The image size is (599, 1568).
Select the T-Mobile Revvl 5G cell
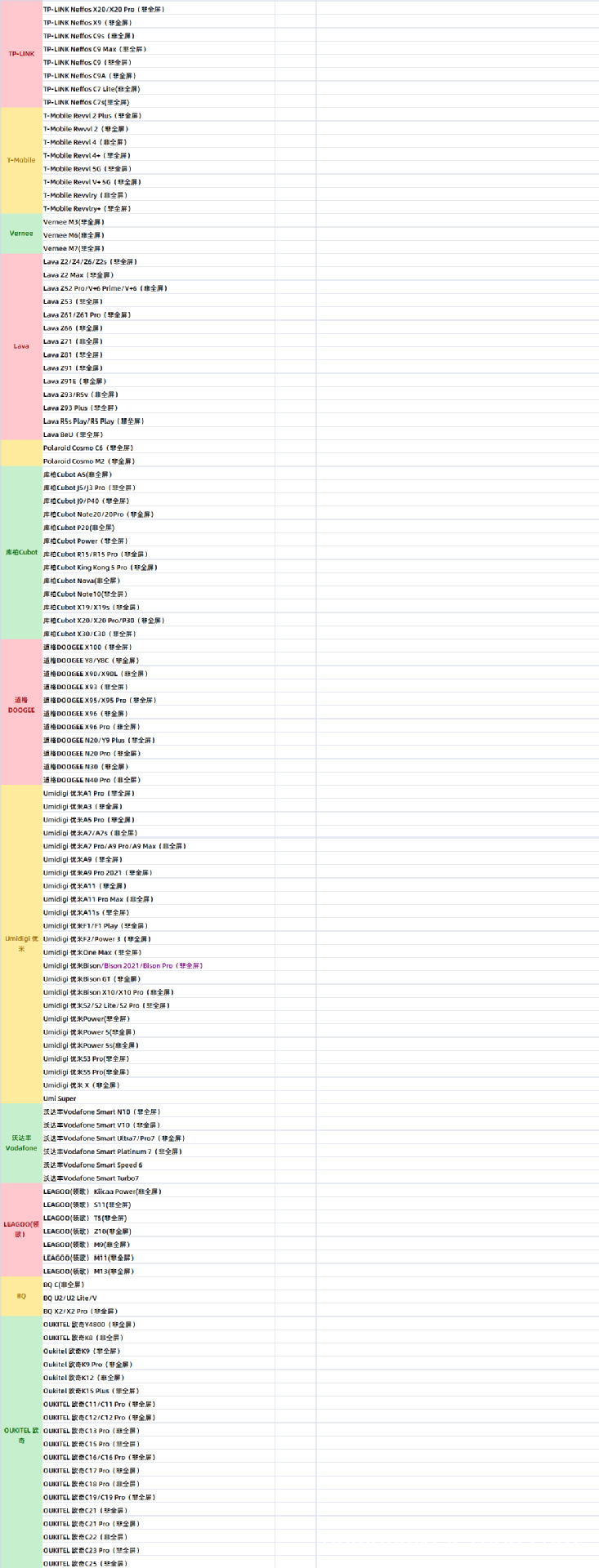click(x=159, y=169)
